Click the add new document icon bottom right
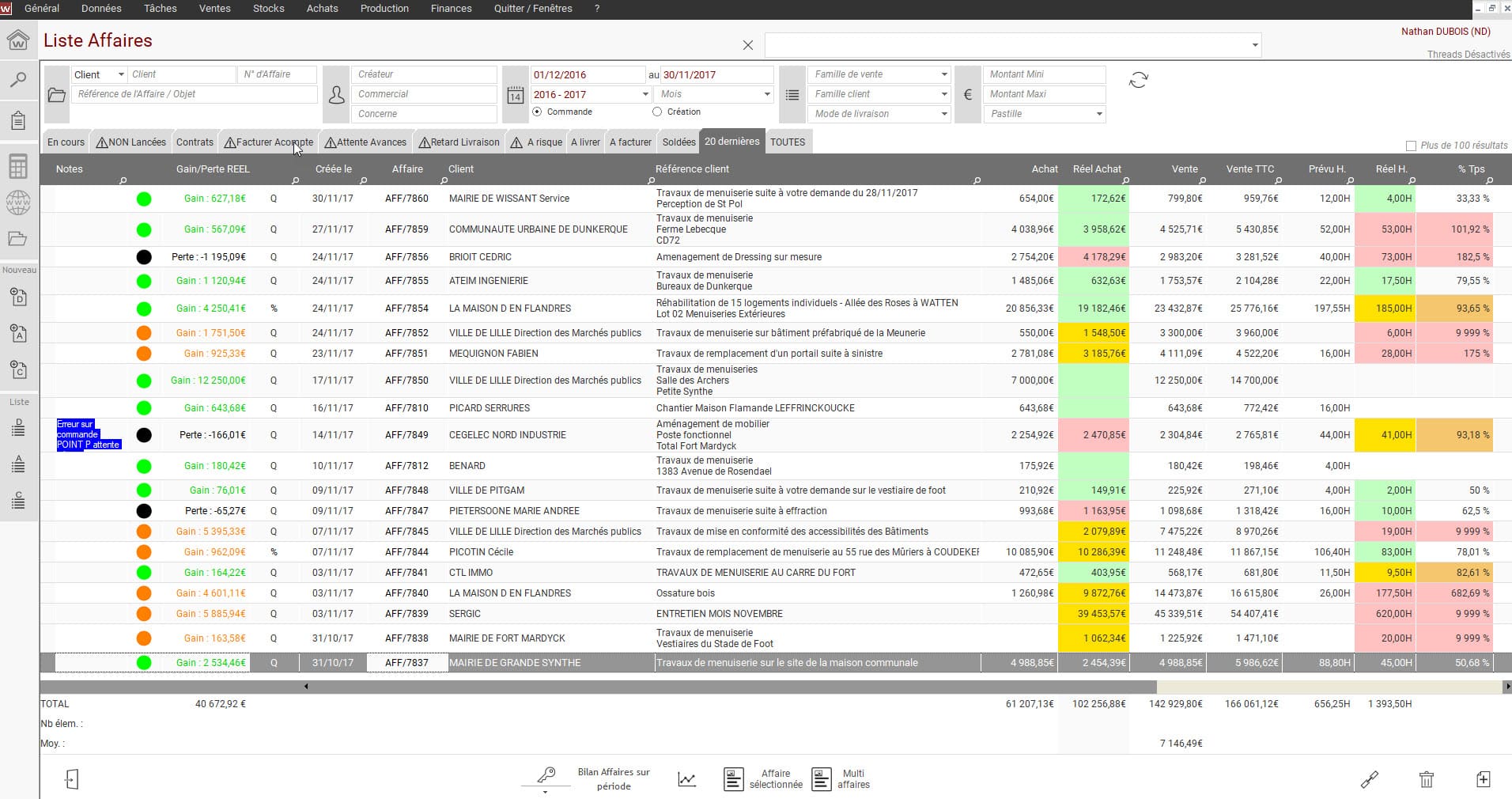Image resolution: width=1512 pixels, height=799 pixels. click(x=1484, y=779)
